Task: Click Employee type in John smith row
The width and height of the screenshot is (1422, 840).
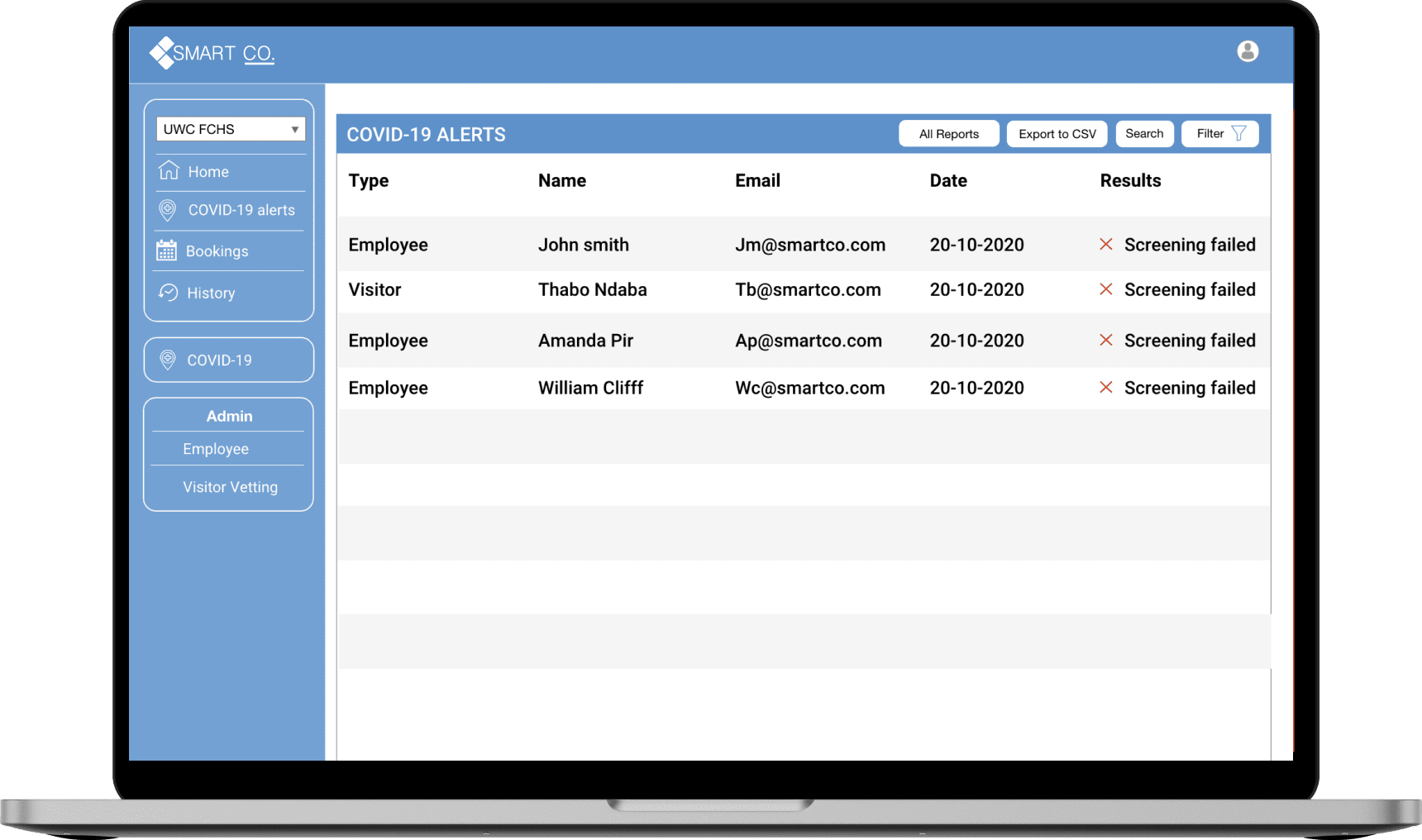Action: tap(388, 245)
